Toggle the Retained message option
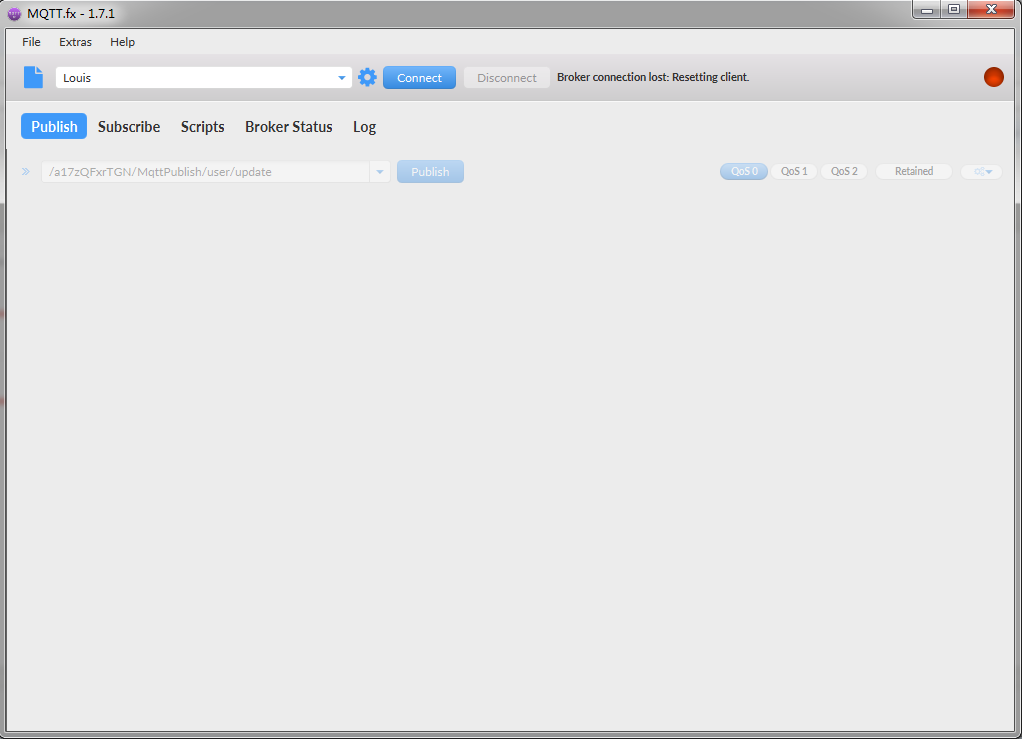 pyautogui.click(x=914, y=171)
